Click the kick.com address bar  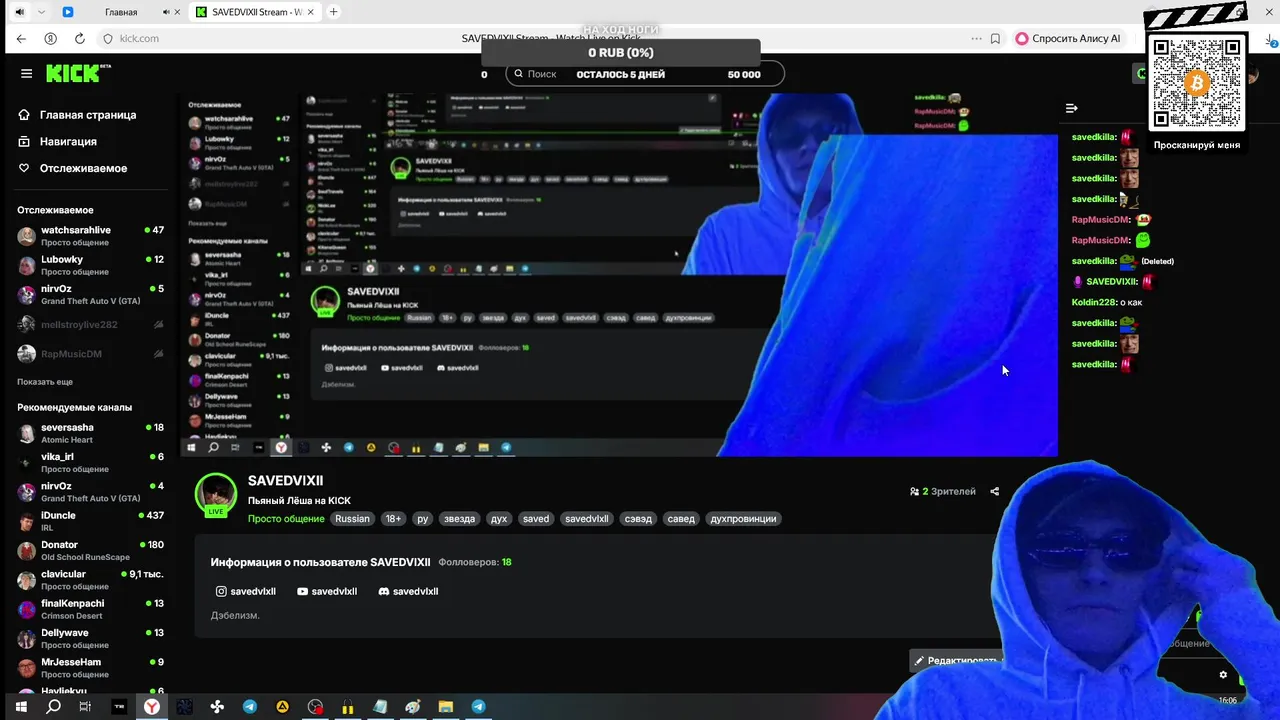[139, 39]
